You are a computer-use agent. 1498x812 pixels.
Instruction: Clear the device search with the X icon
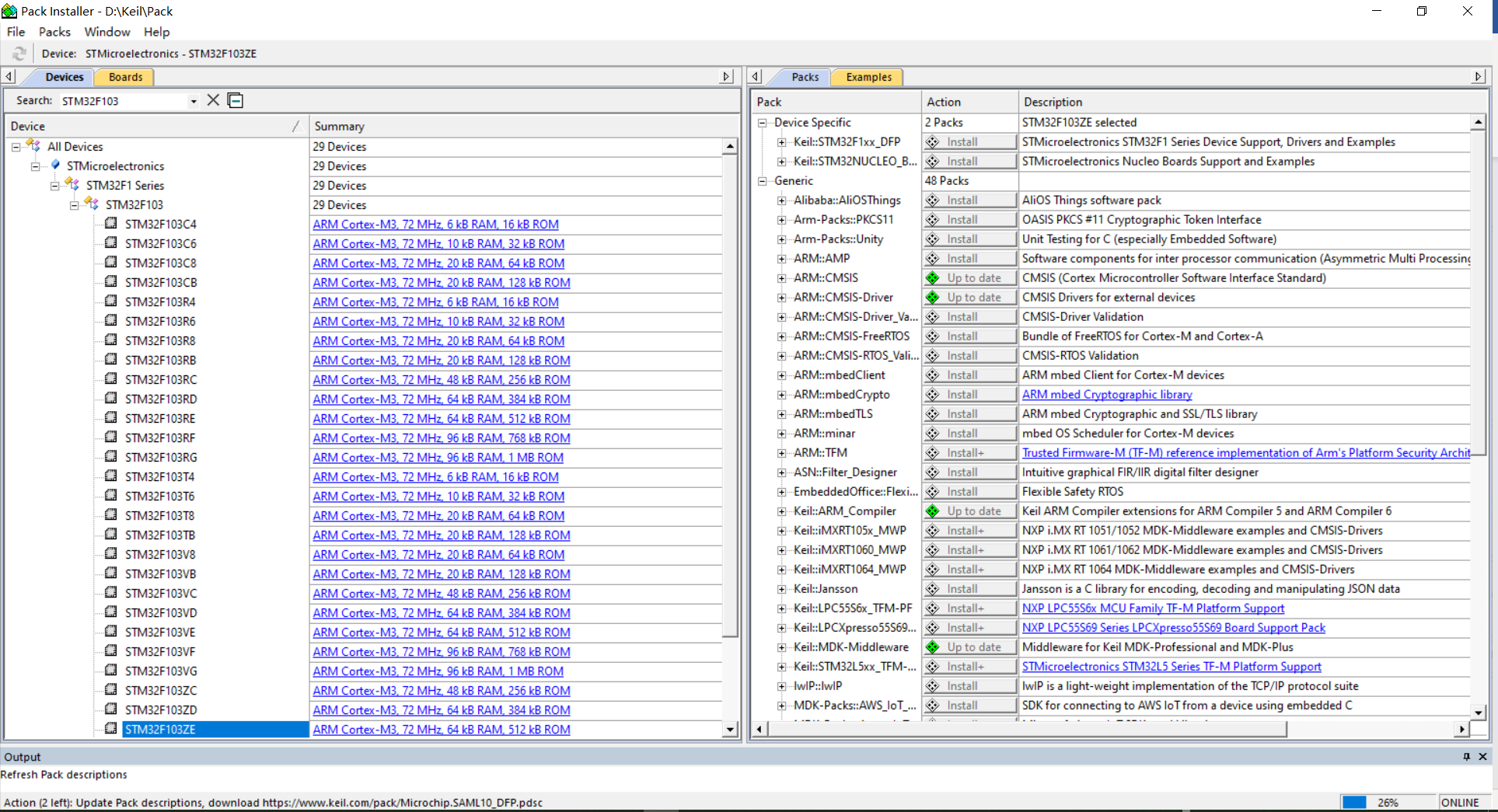(213, 100)
